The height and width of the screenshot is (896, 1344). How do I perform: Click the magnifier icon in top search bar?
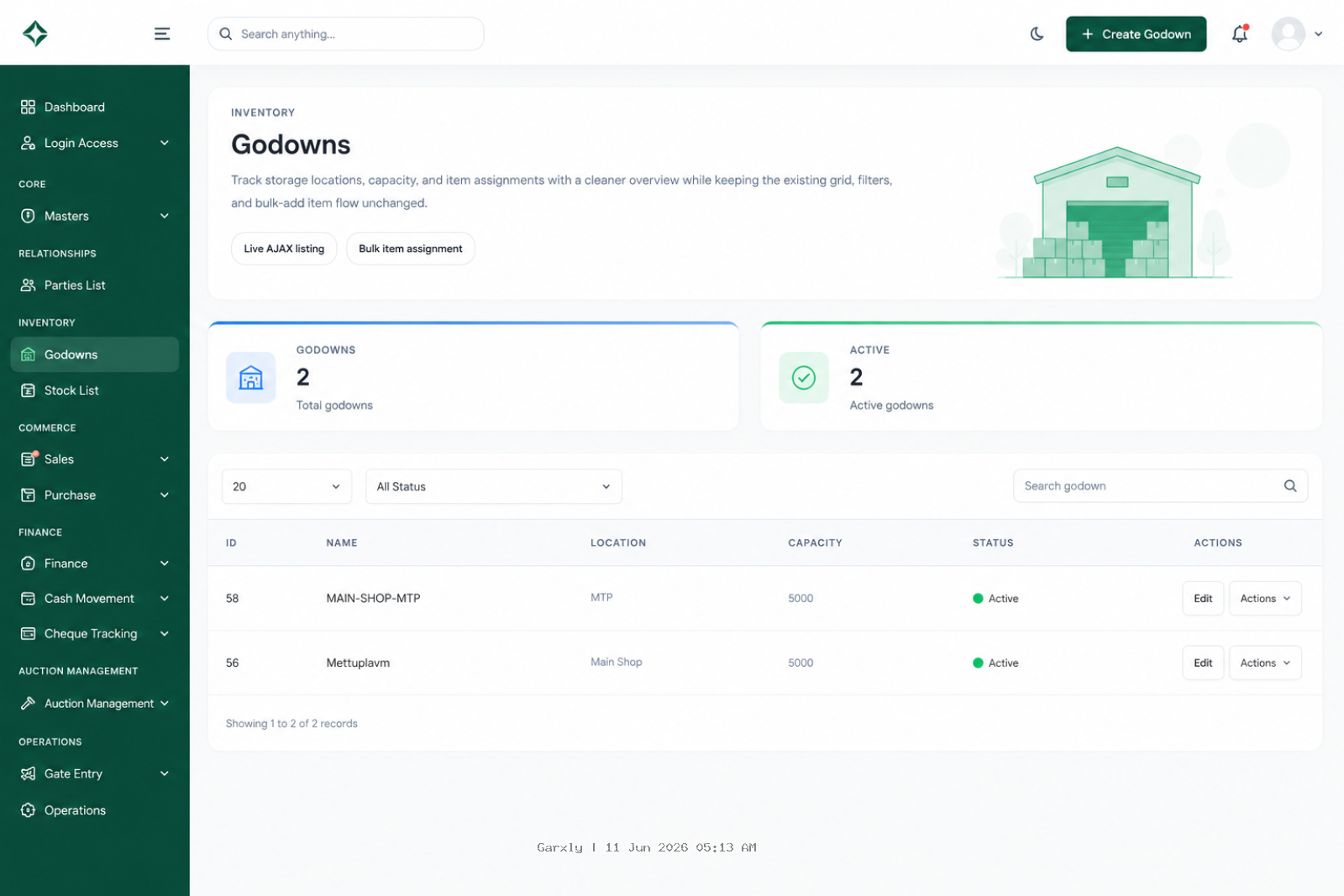click(226, 34)
